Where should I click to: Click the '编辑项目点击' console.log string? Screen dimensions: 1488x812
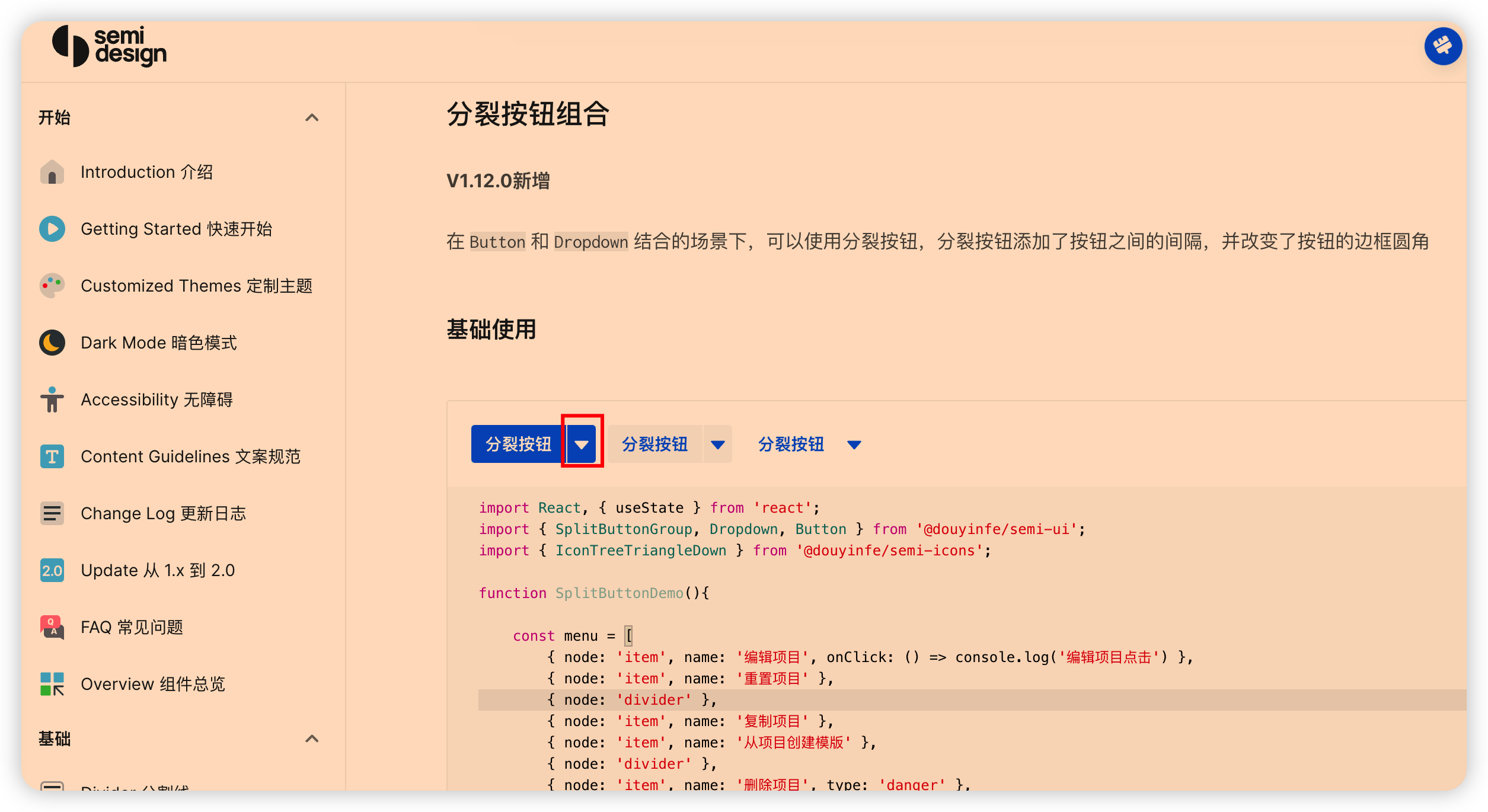tap(1109, 657)
